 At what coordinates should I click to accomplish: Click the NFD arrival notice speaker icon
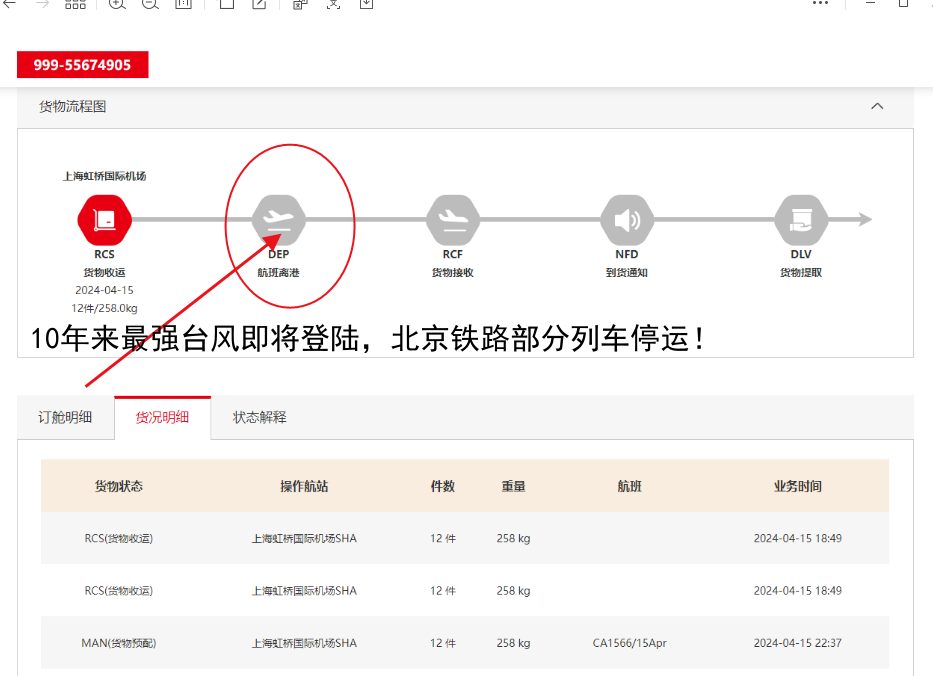(x=627, y=219)
